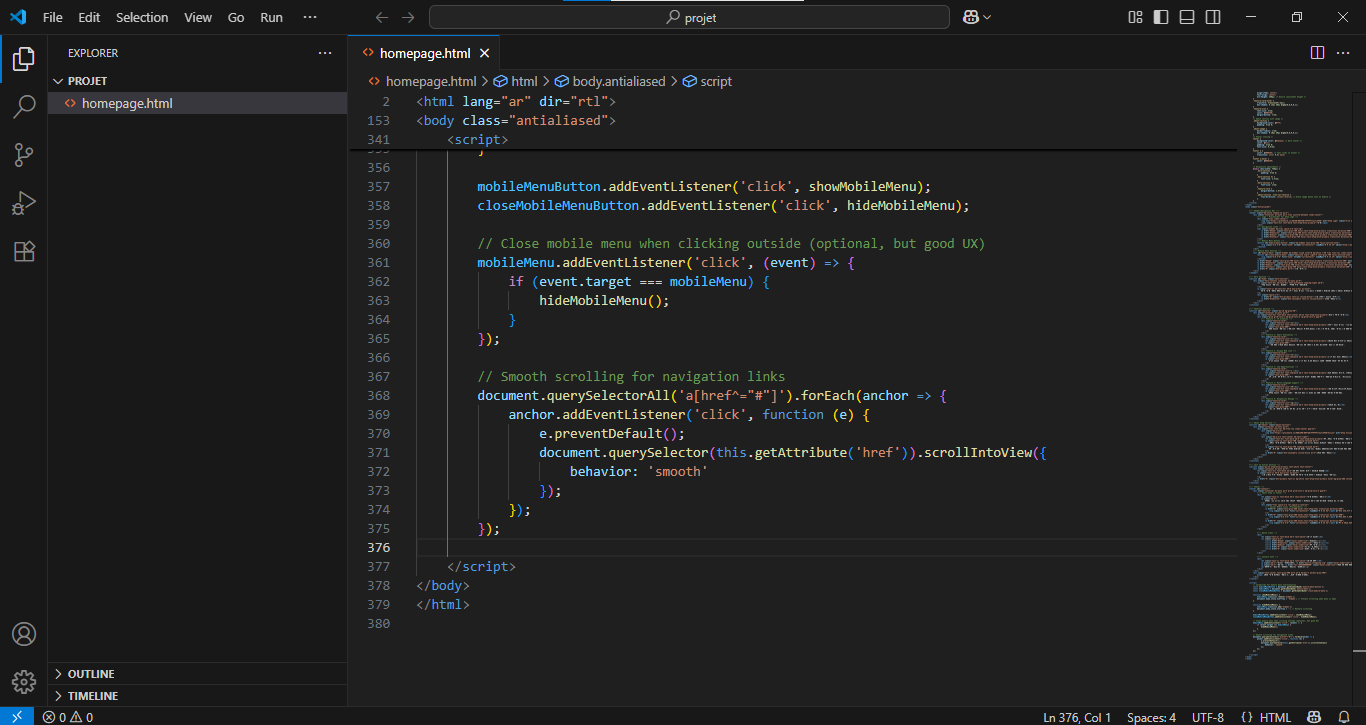
Task: Toggle the primary side bar visibility
Action: click(1161, 17)
